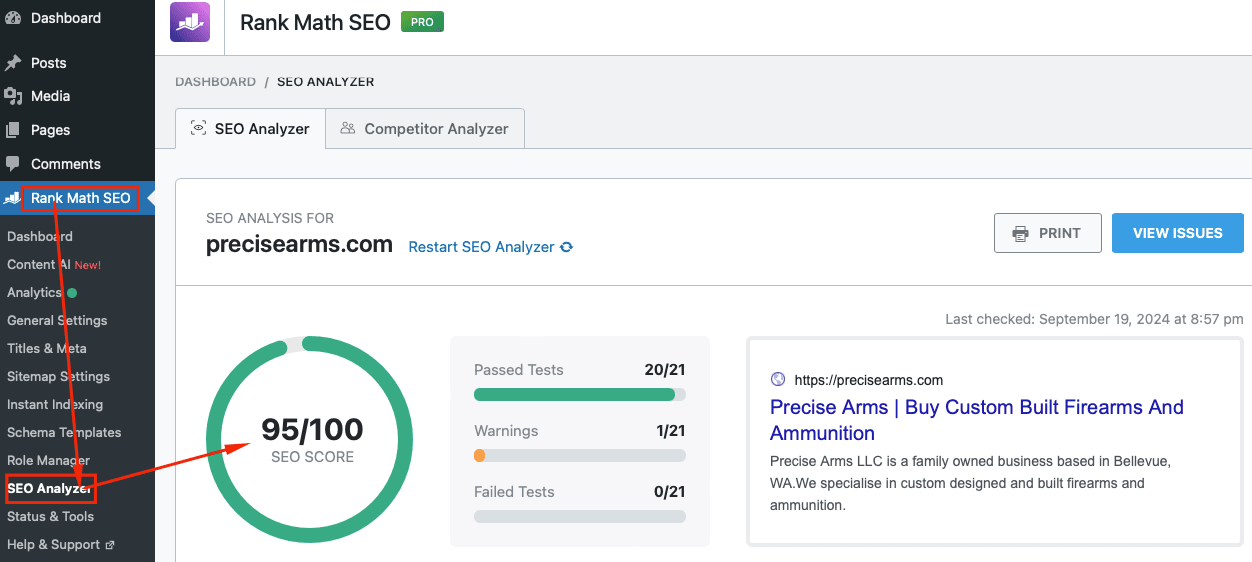Screen dimensions: 1252x562
Task: Open Sitemap Settings submenu item
Action: 58,377
